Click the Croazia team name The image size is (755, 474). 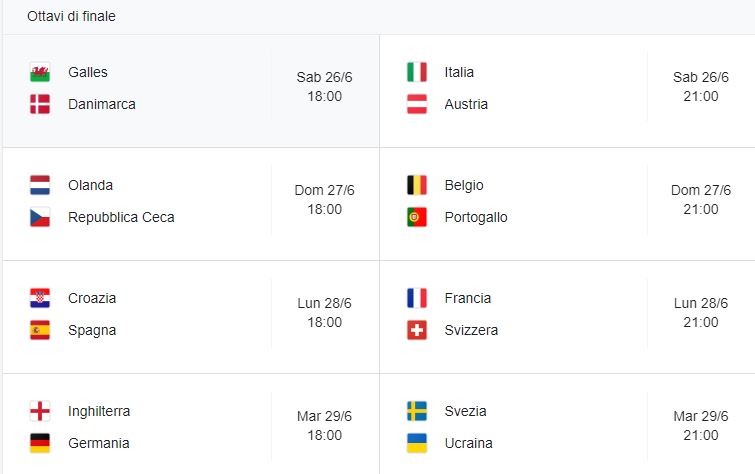[x=92, y=298]
